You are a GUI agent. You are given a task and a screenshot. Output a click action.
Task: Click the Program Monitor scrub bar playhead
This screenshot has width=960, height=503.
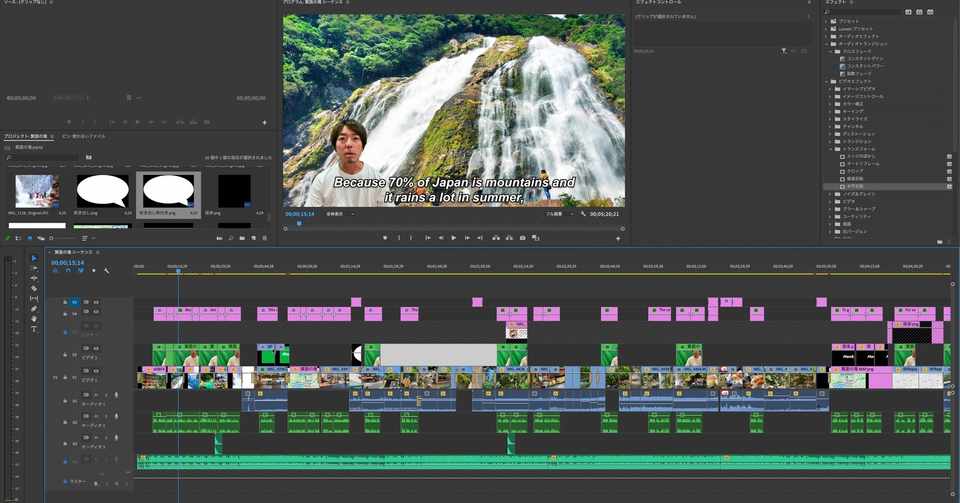(299, 223)
